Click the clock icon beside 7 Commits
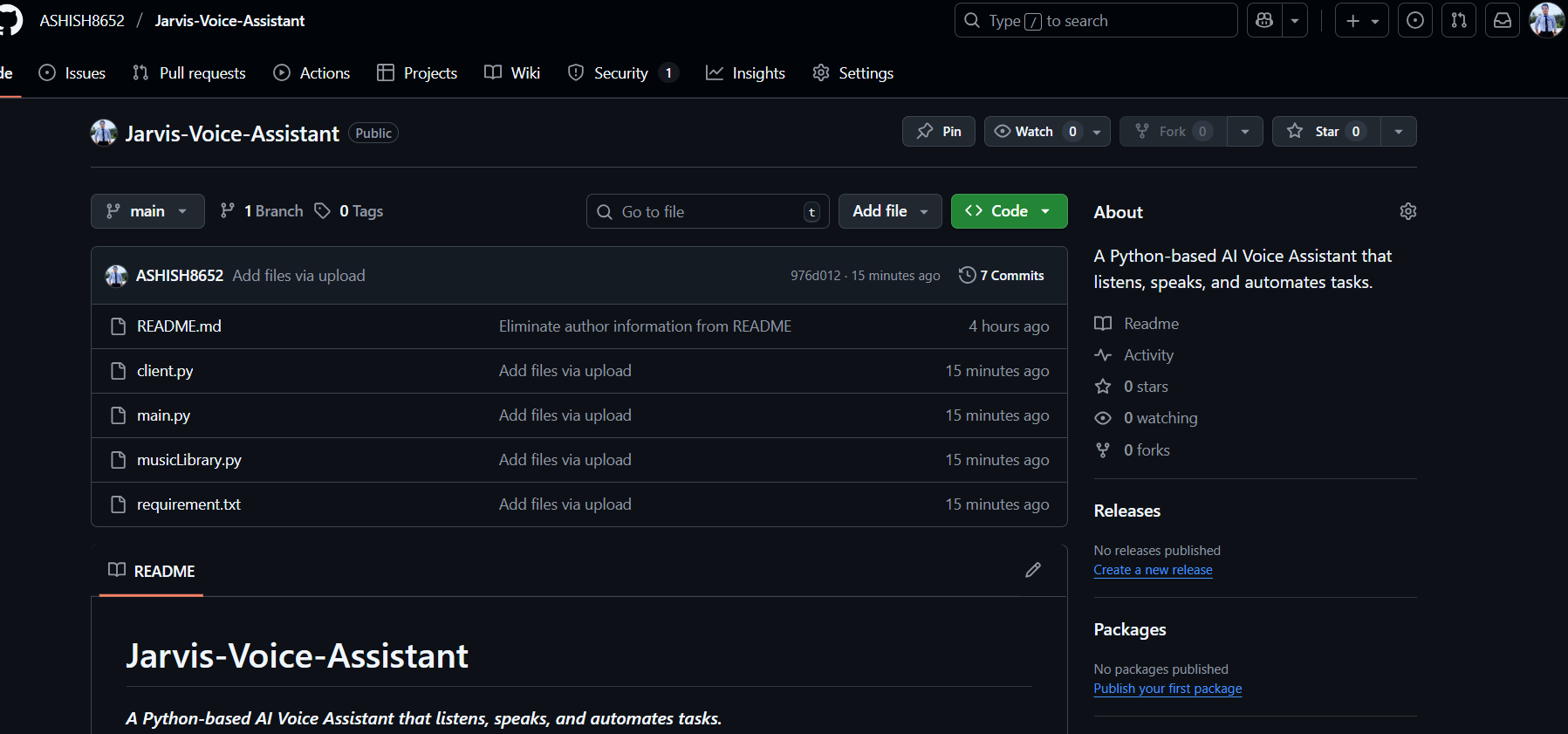Image resolution: width=1568 pixels, height=734 pixels. click(x=967, y=275)
